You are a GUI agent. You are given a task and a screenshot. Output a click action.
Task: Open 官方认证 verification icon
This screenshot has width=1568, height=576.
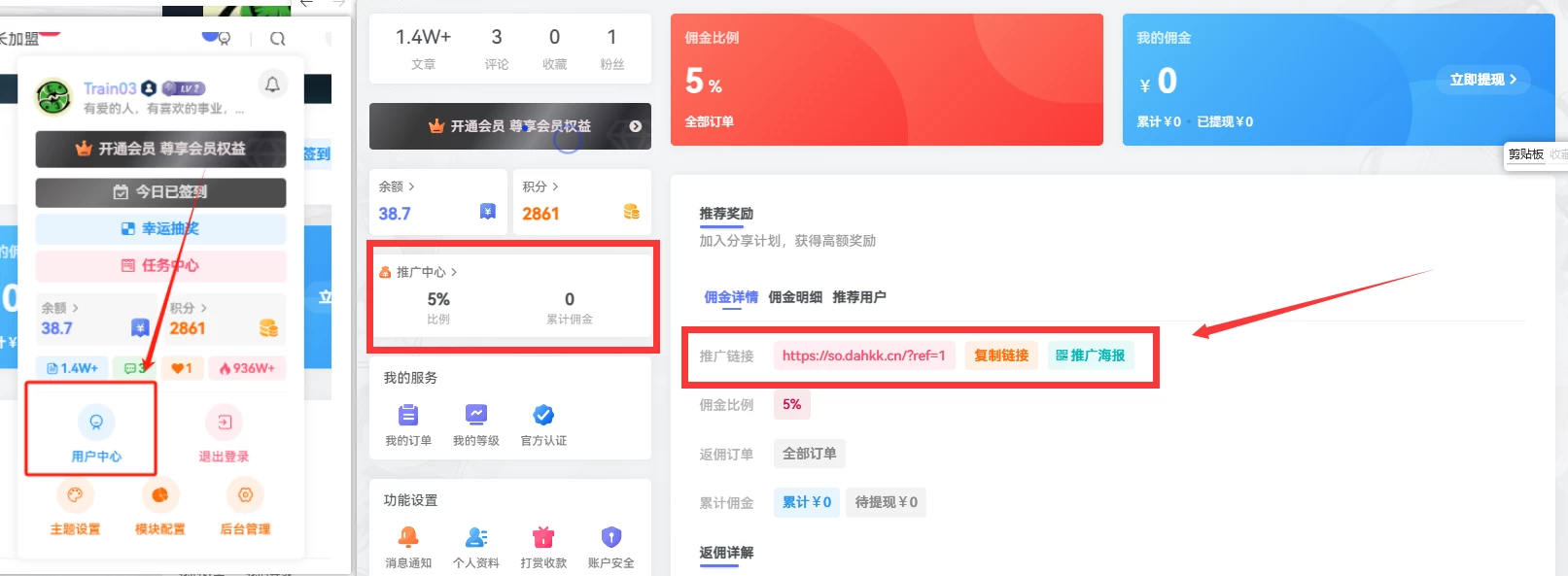tap(543, 416)
